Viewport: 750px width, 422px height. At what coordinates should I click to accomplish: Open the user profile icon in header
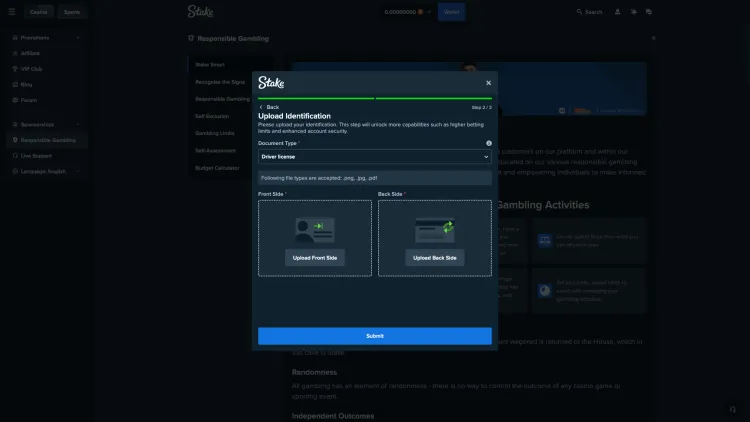(x=618, y=11)
